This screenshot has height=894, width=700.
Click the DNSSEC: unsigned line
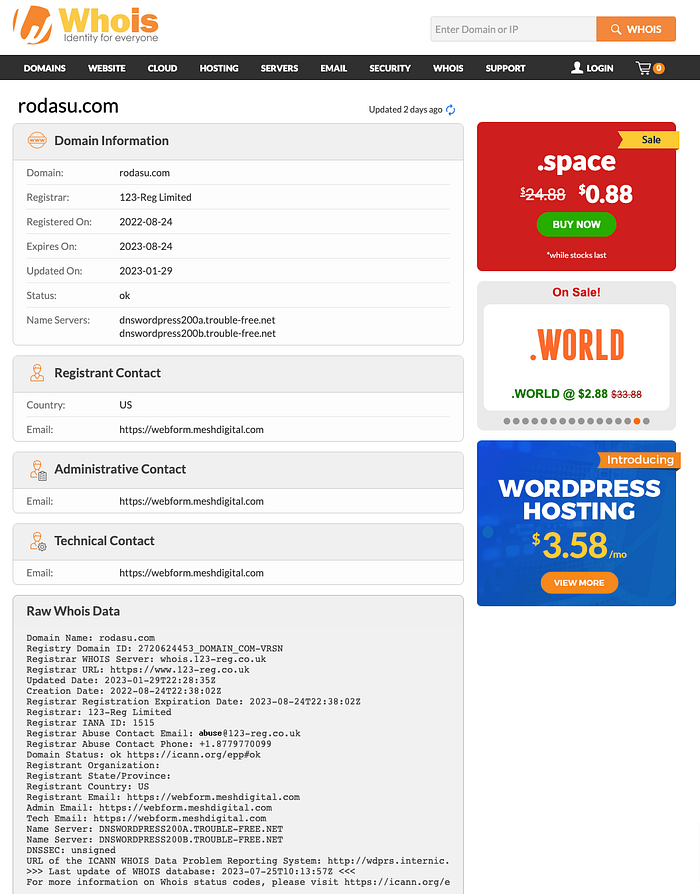[x=71, y=850]
